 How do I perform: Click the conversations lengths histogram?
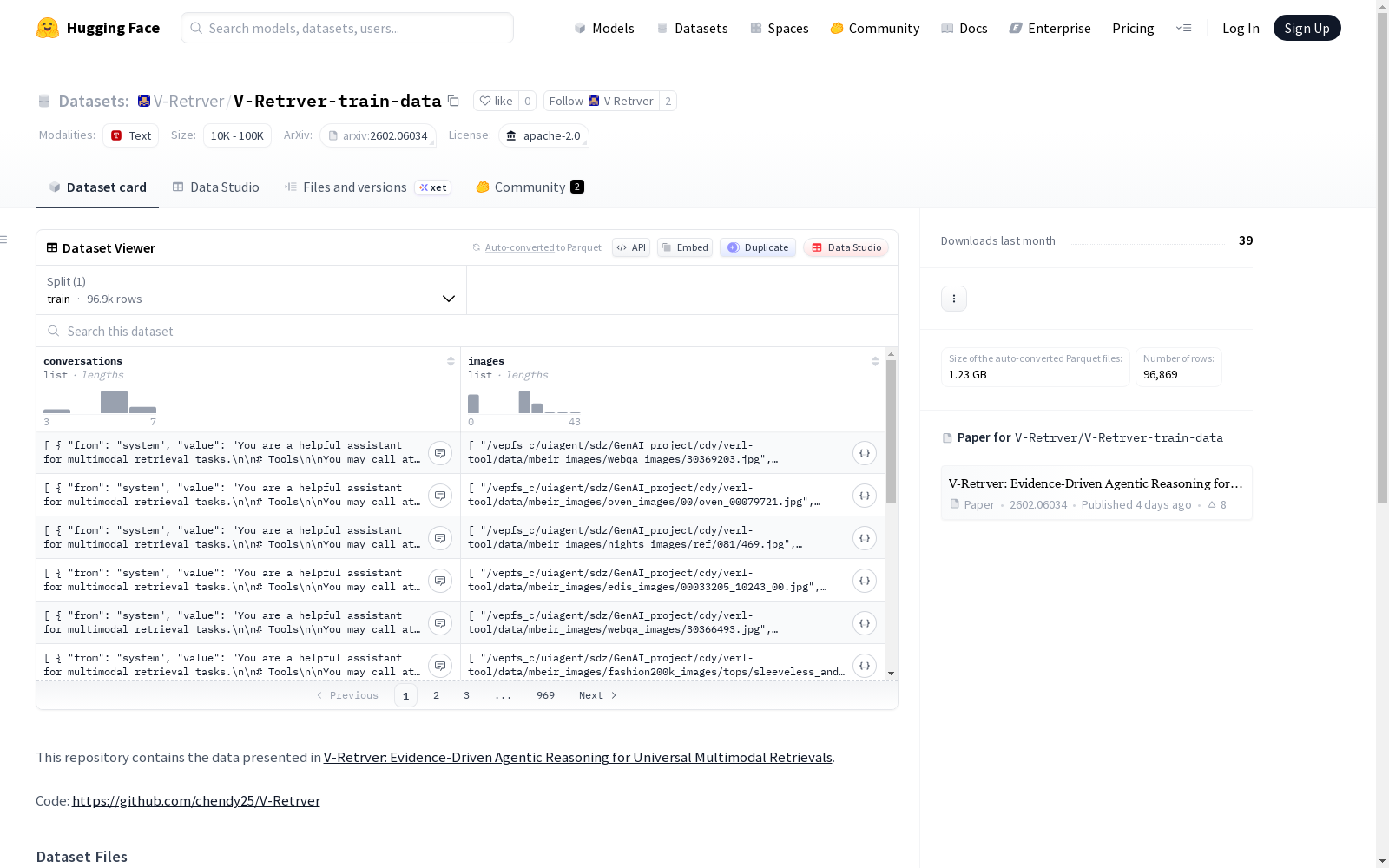pyautogui.click(x=100, y=402)
